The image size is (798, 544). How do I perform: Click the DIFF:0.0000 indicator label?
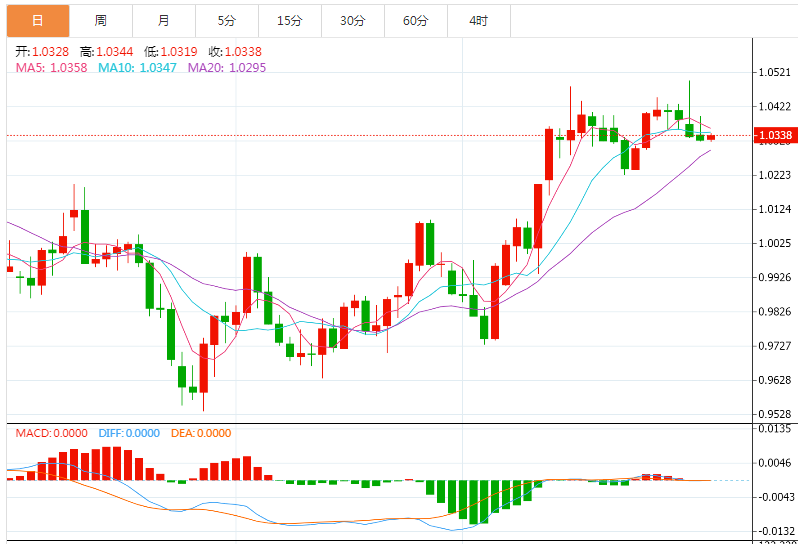tap(129, 433)
